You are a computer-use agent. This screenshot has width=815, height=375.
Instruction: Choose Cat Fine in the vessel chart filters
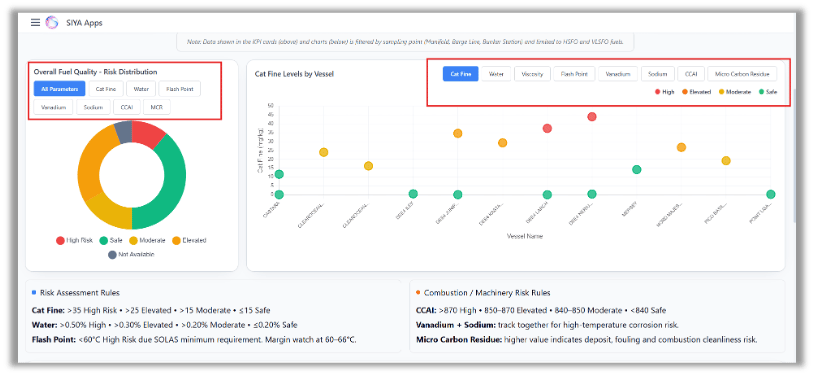(x=461, y=74)
